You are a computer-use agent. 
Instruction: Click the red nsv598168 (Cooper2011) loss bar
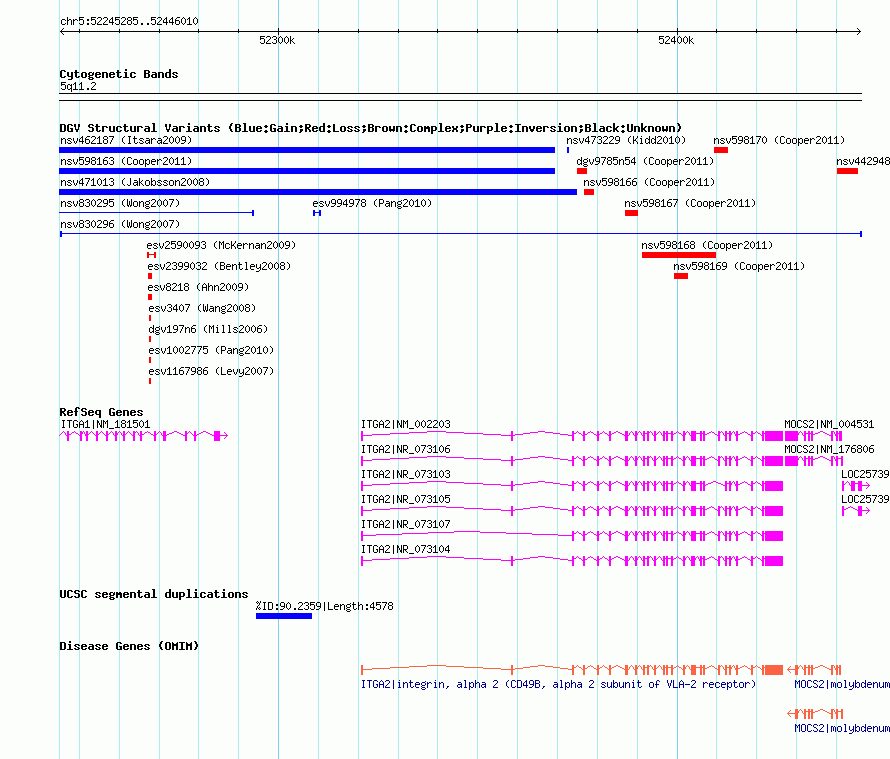tap(679, 255)
